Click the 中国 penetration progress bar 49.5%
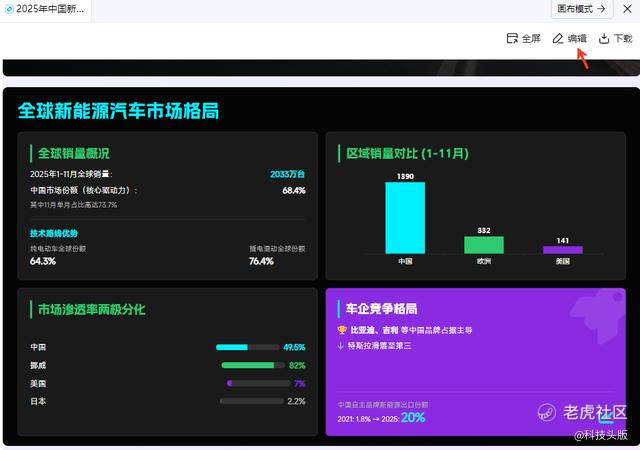 click(x=248, y=347)
